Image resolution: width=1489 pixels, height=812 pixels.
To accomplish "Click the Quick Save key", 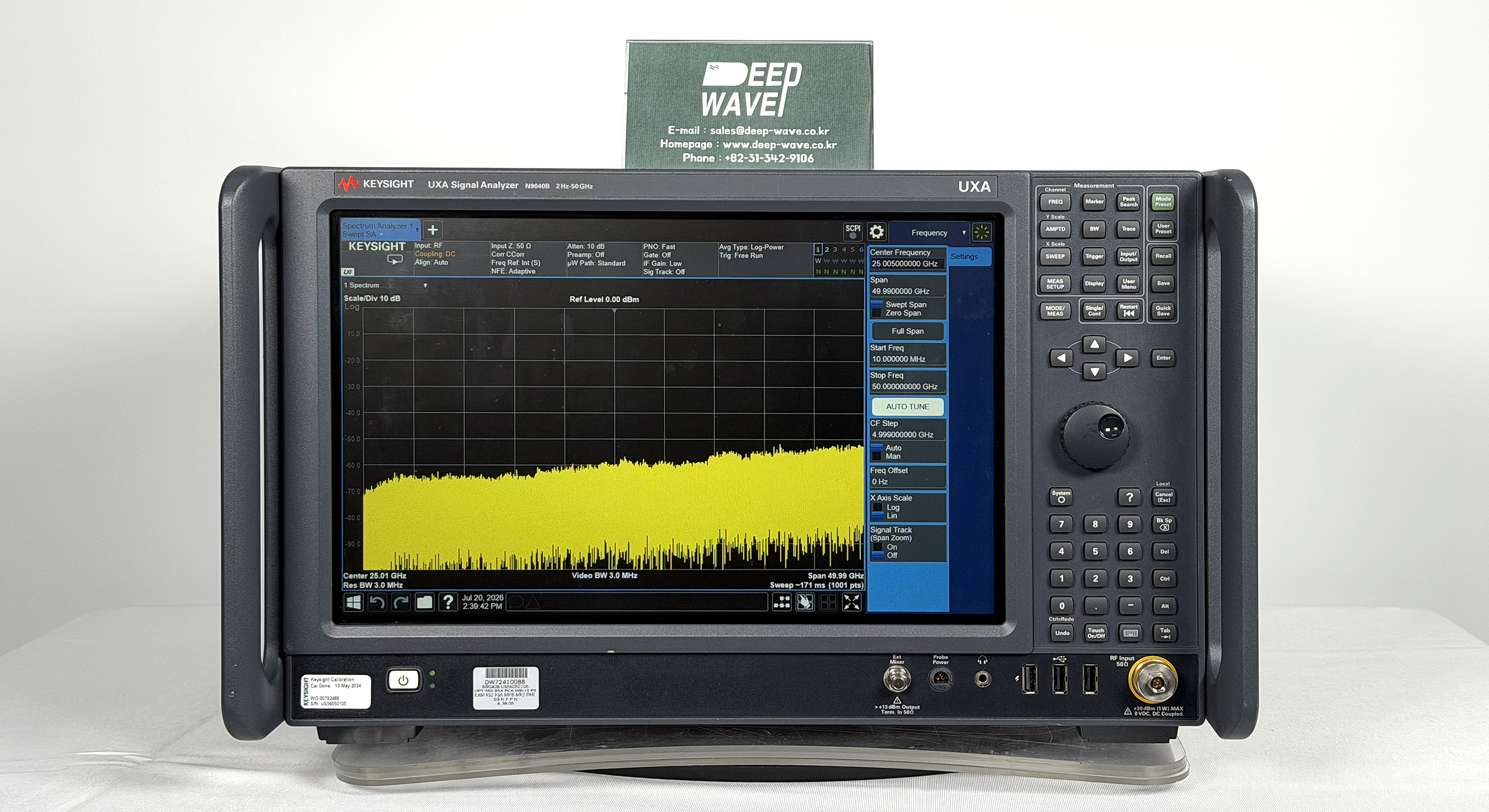I will coord(1163,311).
